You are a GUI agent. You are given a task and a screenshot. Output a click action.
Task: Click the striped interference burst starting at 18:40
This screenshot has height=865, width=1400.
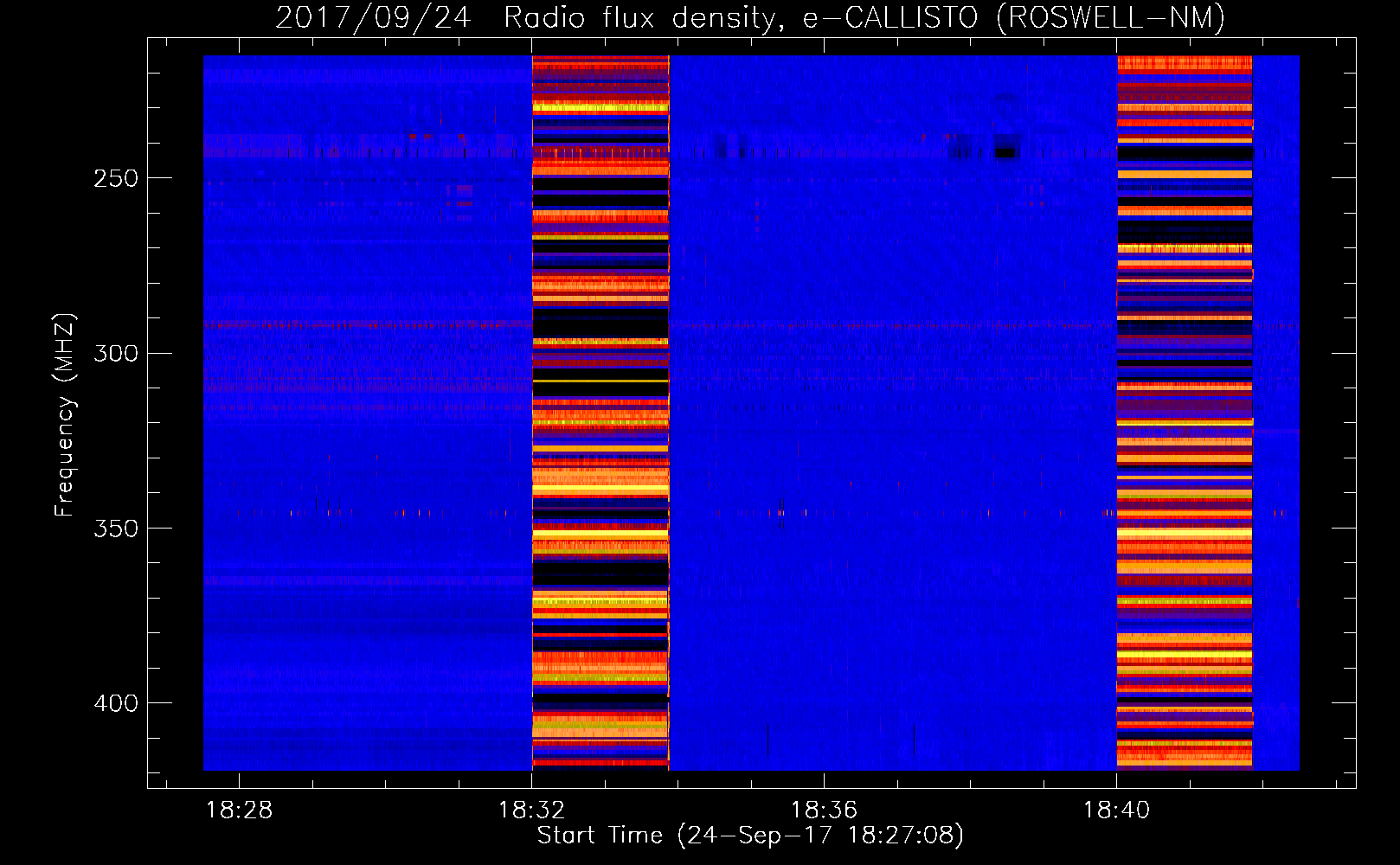[x=1185, y=413]
